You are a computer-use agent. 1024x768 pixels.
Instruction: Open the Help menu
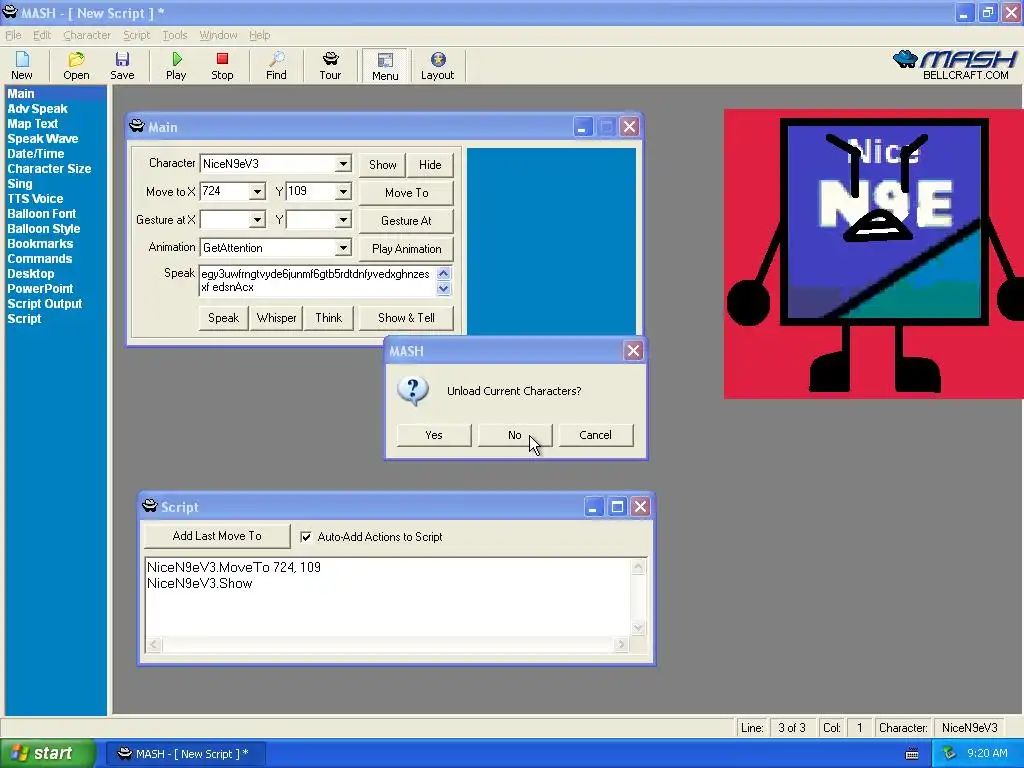point(259,35)
